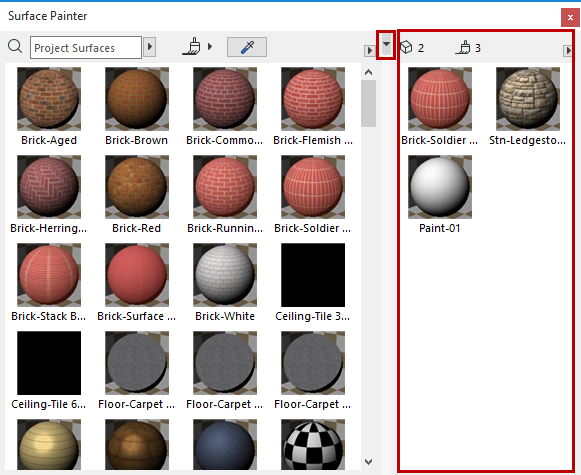The height and width of the screenshot is (475, 581).
Task: Click the Stn-Ledgesto... label text
Action: click(x=528, y=140)
